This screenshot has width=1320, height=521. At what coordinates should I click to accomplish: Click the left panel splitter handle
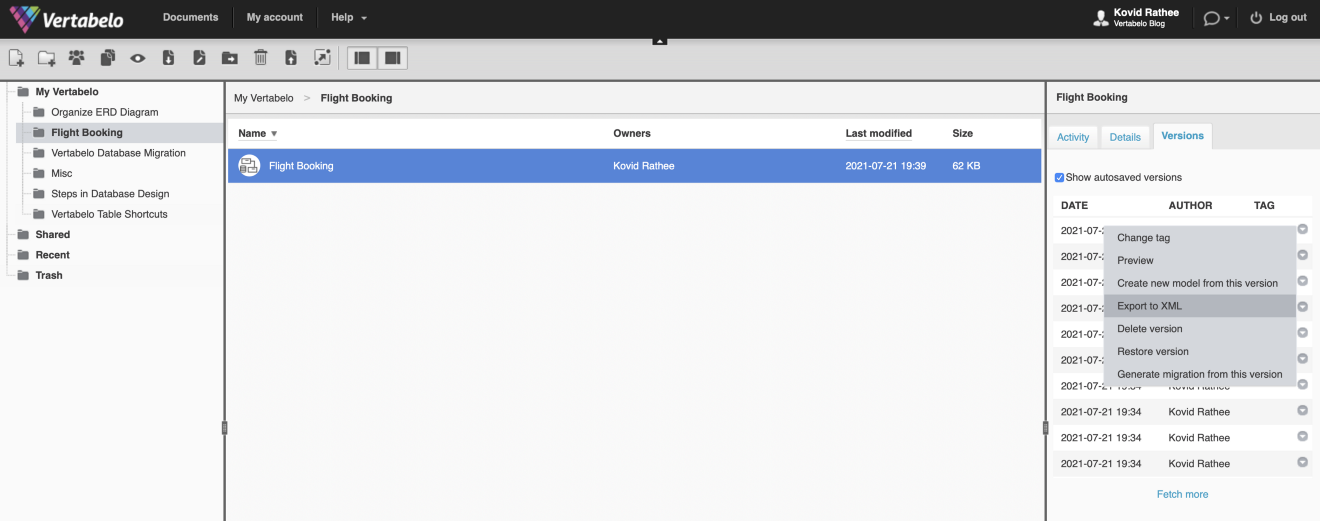click(x=224, y=428)
